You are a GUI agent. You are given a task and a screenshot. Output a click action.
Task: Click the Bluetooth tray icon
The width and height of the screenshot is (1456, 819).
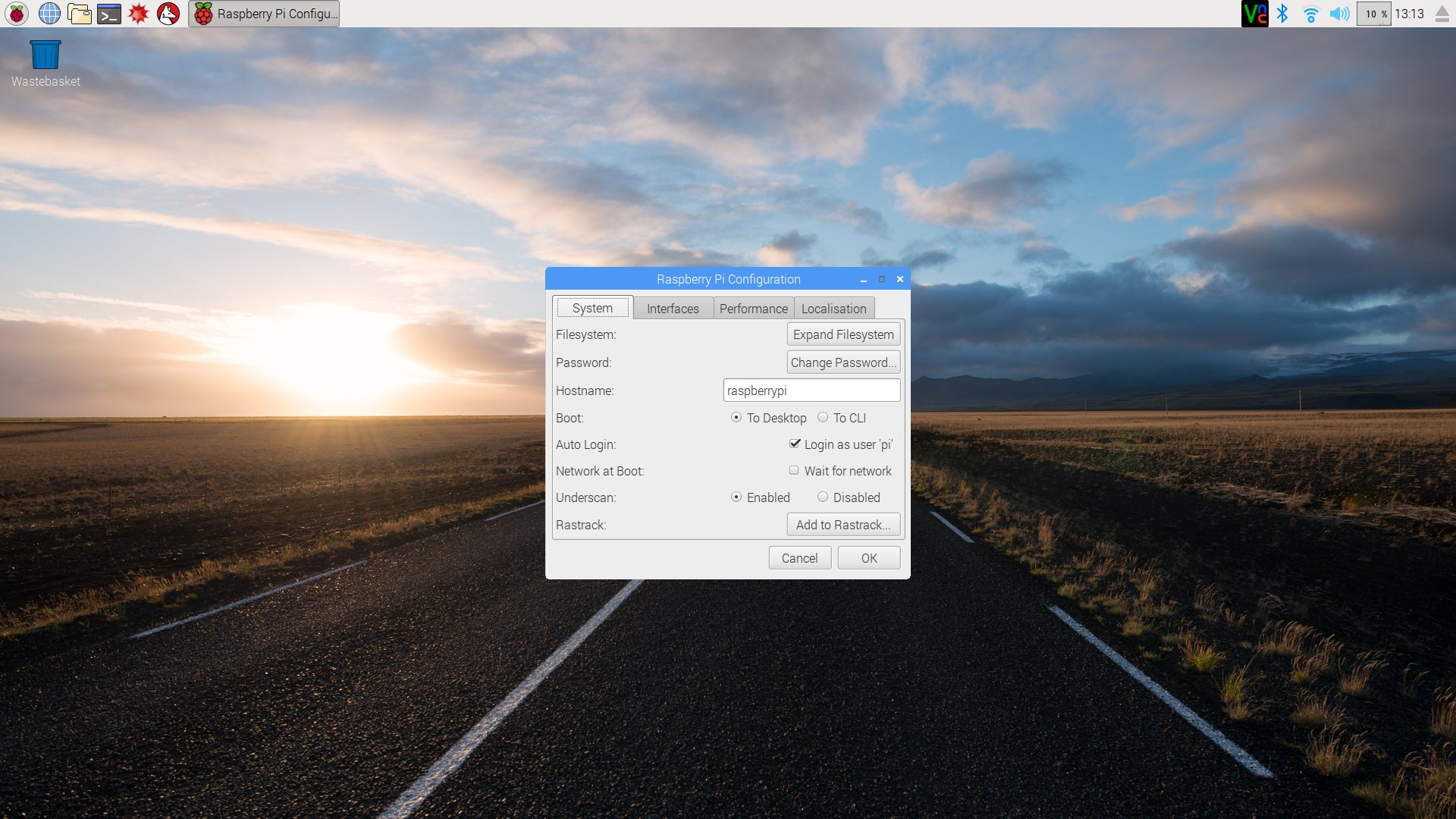[1282, 14]
